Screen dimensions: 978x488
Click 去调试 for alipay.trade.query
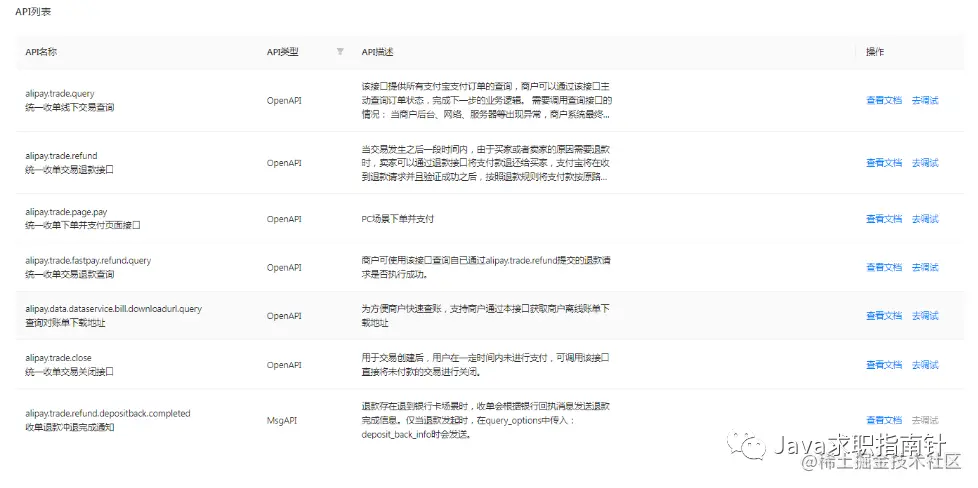coord(925,100)
